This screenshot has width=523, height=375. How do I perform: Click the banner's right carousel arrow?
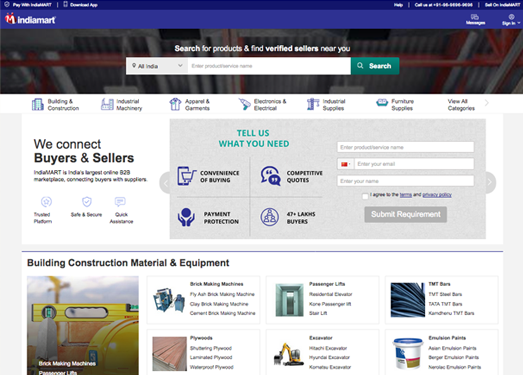(x=490, y=182)
